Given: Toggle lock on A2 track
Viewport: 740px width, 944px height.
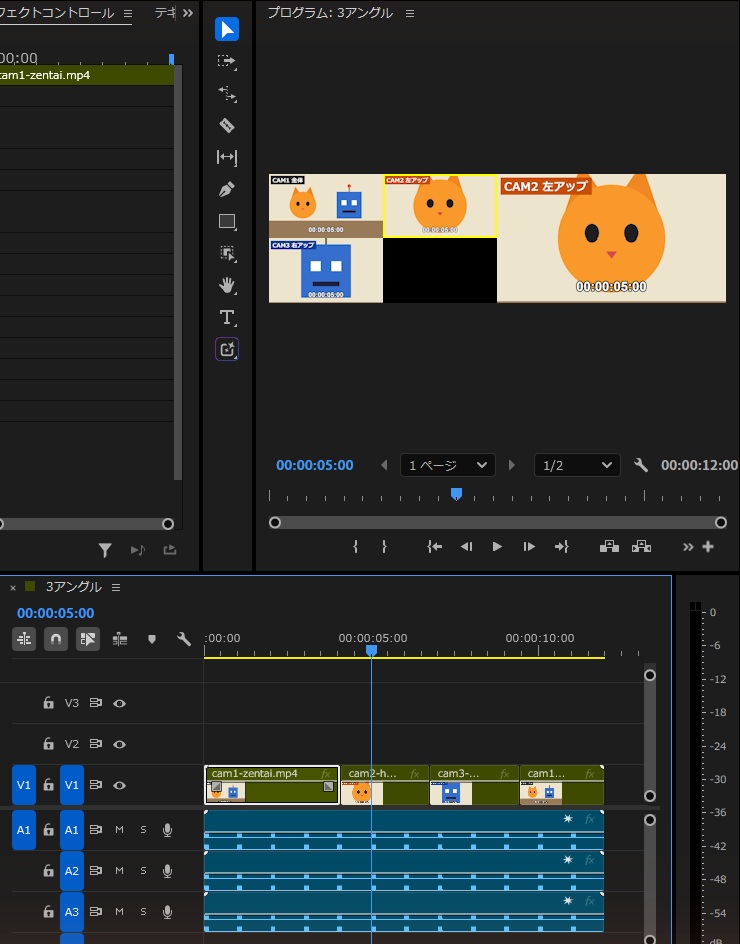Looking at the screenshot, I should pos(48,871).
